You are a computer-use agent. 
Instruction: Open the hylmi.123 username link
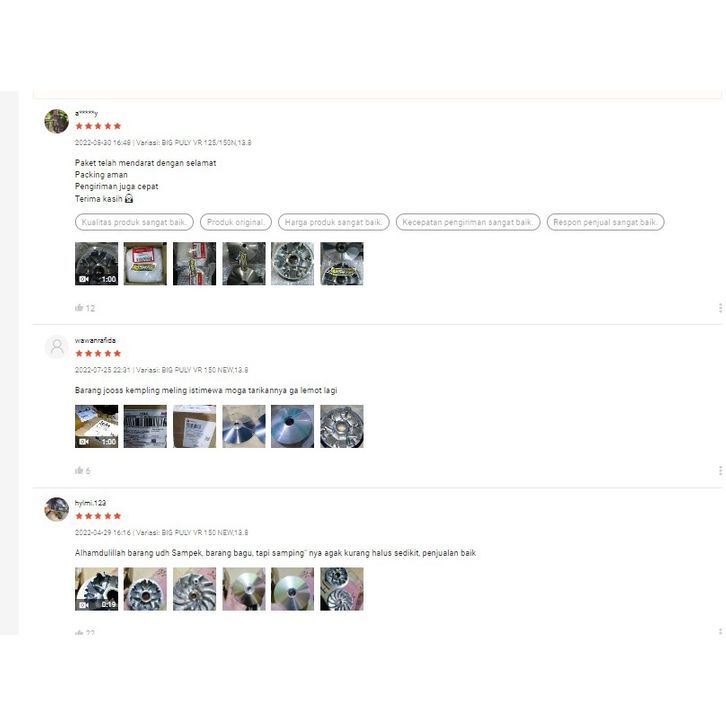coord(90,503)
